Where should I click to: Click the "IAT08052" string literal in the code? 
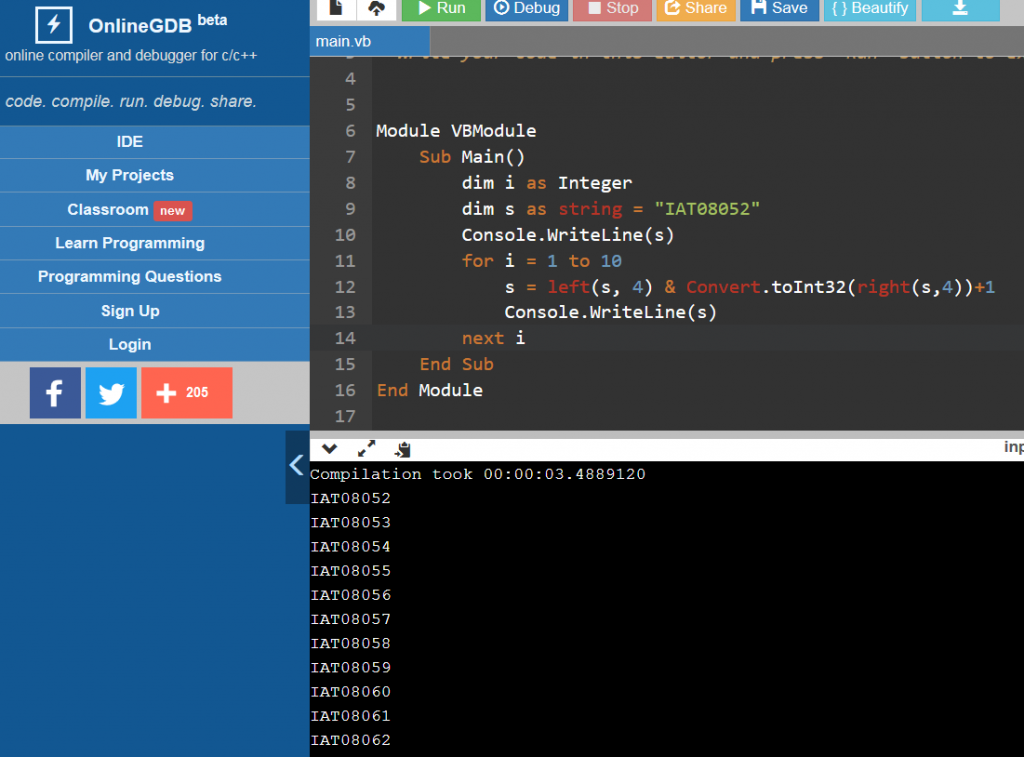[707, 209]
